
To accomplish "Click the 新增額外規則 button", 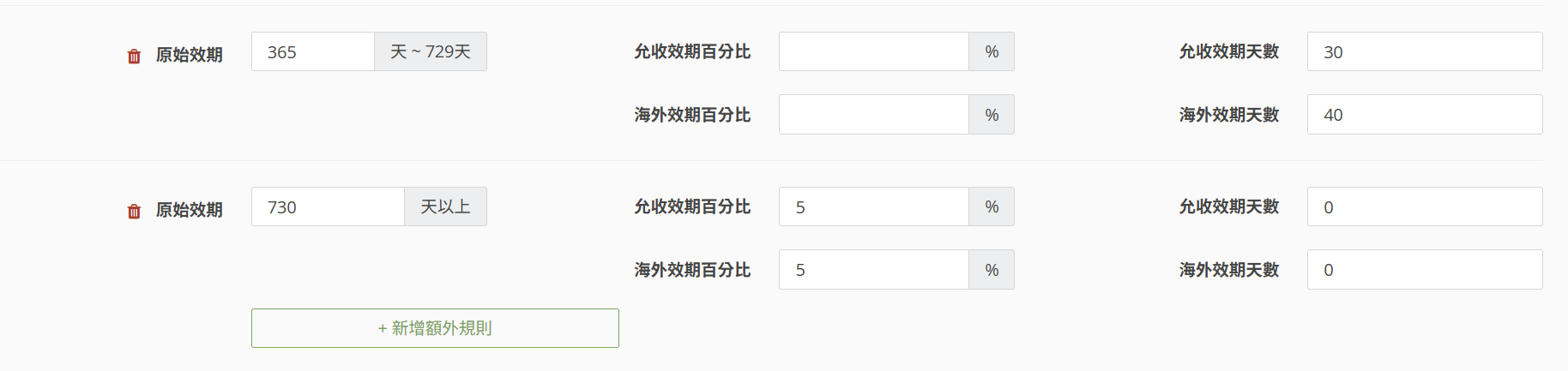I will (435, 328).
